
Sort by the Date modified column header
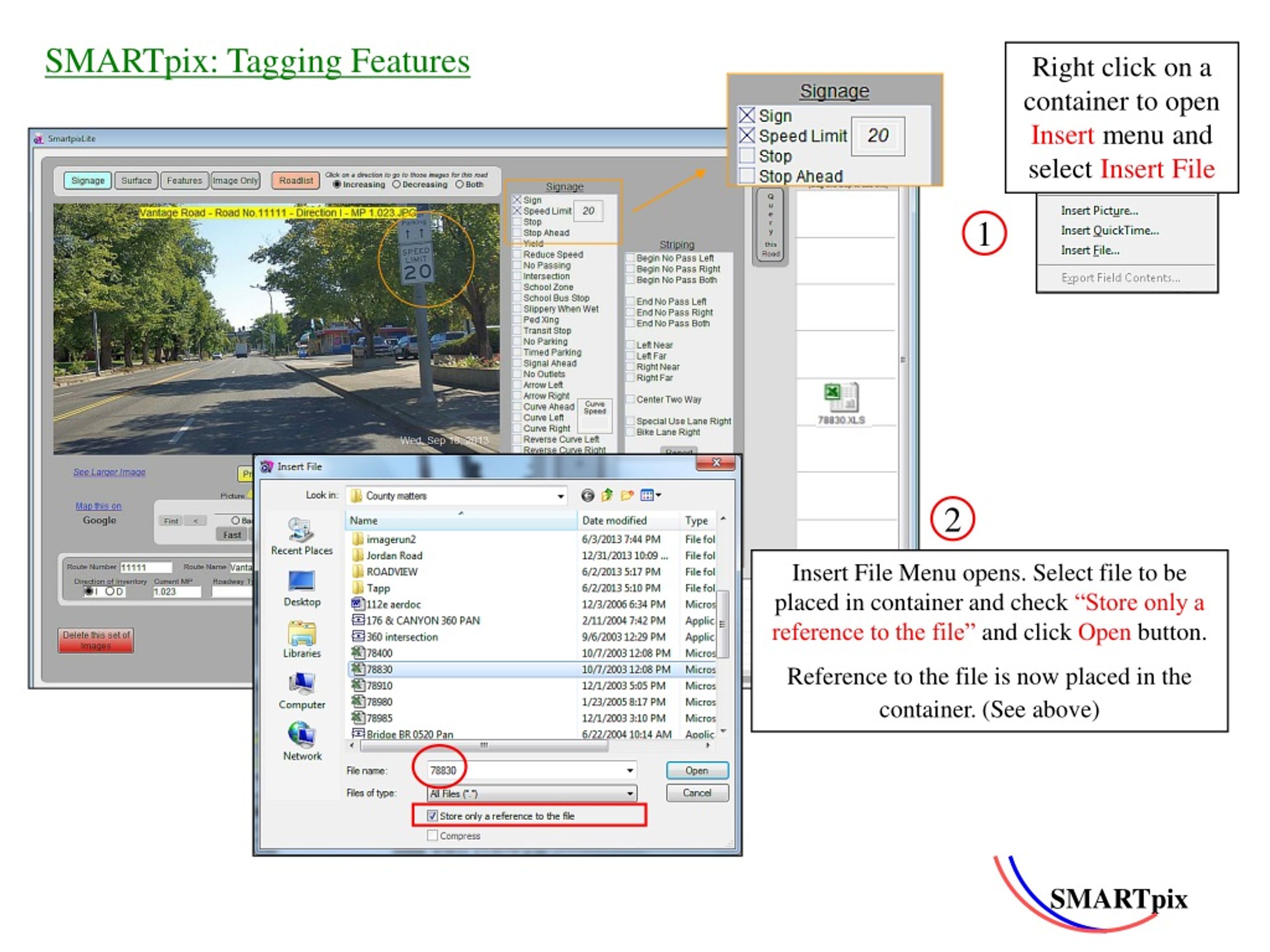coord(629,521)
